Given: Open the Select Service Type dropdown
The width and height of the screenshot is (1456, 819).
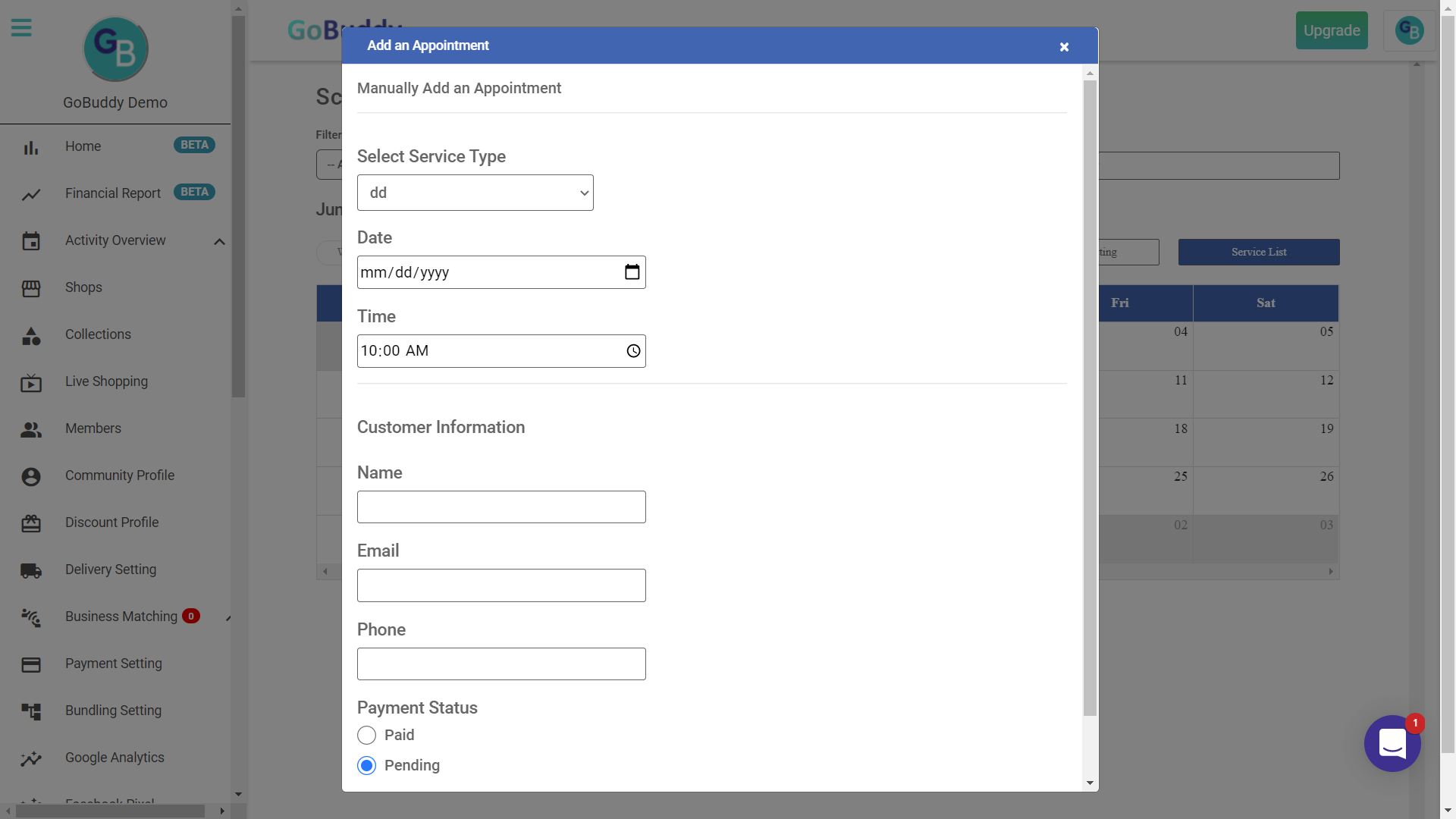Looking at the screenshot, I should pyautogui.click(x=475, y=193).
